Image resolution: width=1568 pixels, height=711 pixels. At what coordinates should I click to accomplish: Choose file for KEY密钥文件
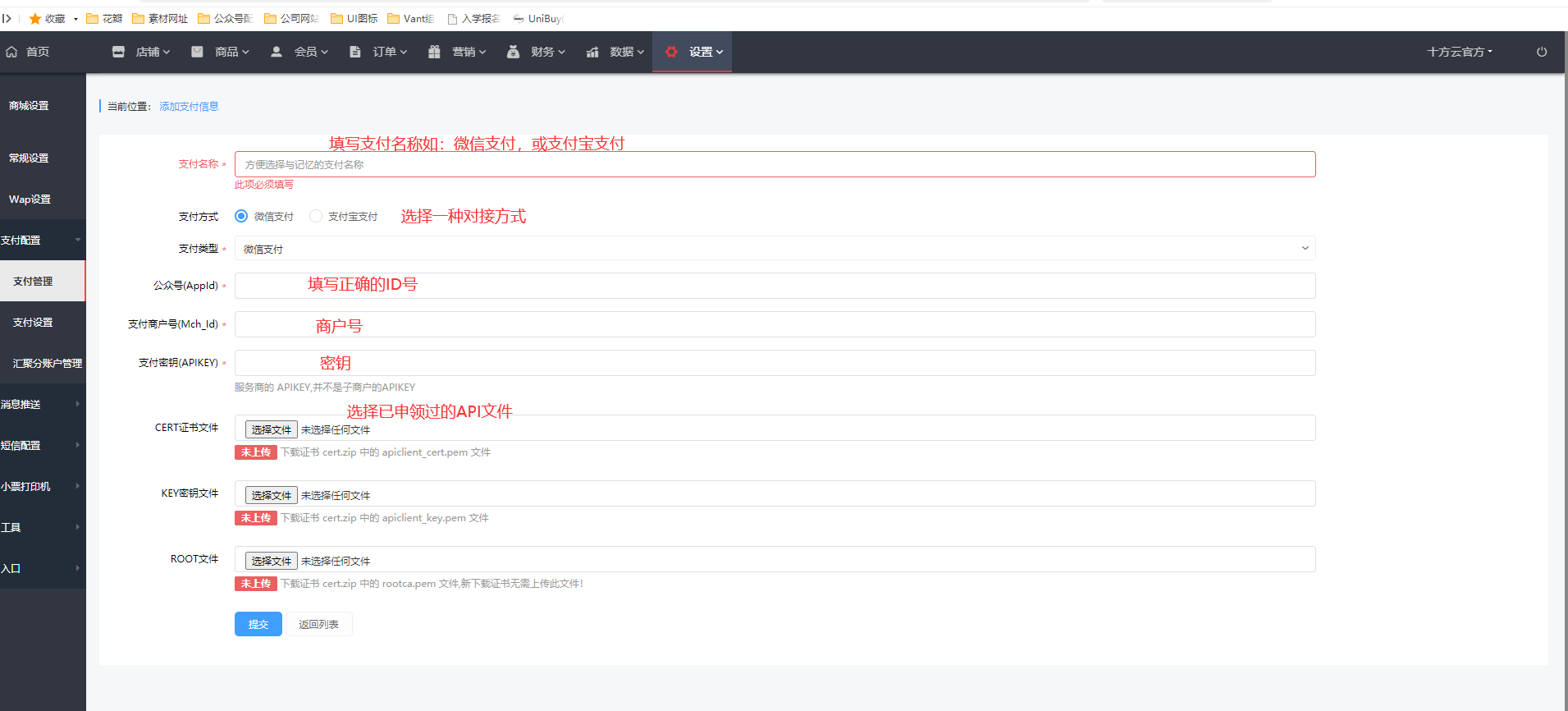coord(271,495)
